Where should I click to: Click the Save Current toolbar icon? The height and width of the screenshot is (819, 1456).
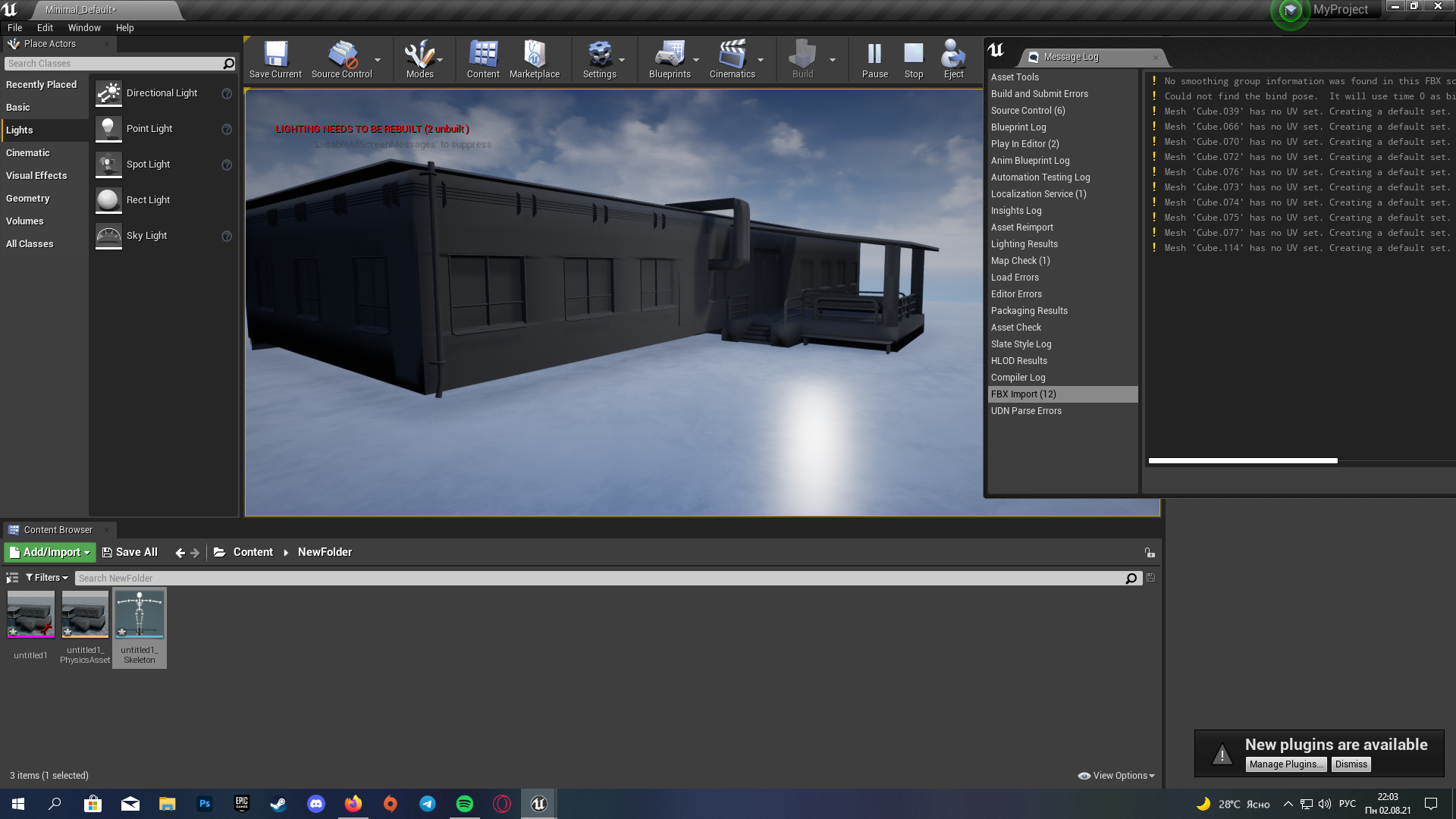275,55
